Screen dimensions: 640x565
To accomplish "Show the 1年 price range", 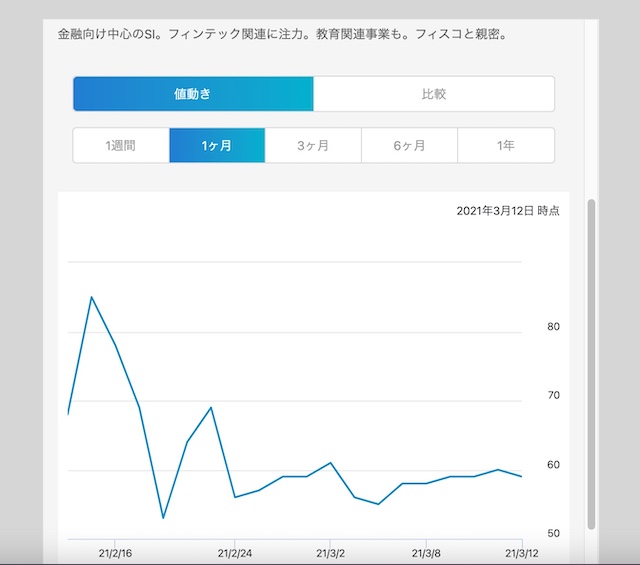I will (506, 145).
